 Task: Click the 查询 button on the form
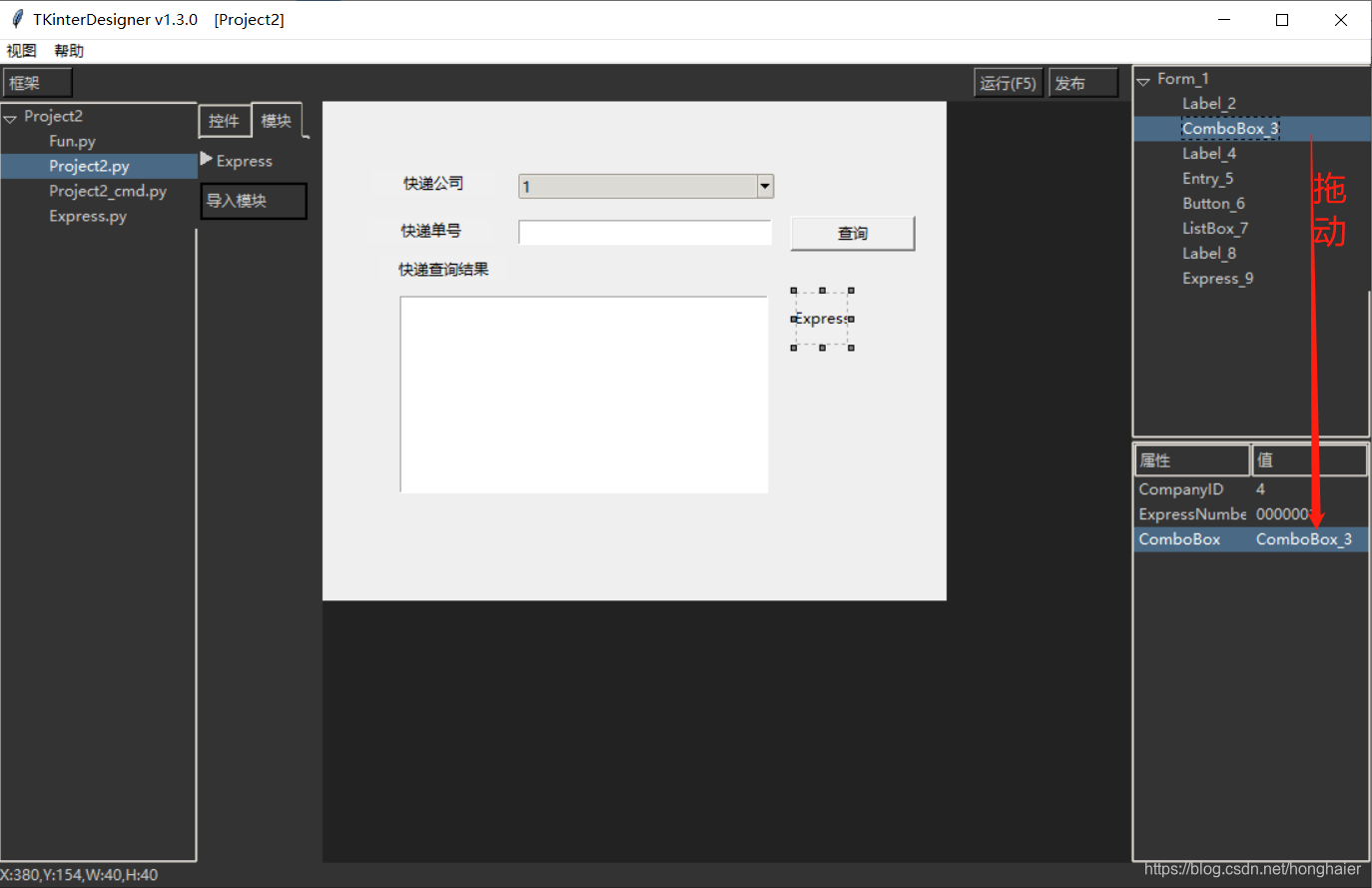tap(853, 233)
